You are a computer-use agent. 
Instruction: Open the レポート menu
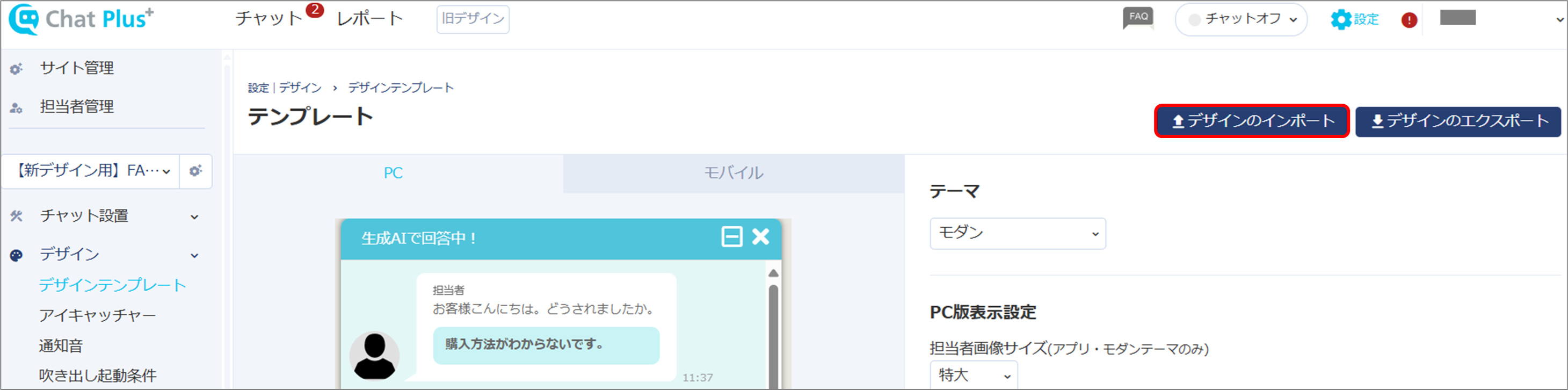pyautogui.click(x=369, y=19)
